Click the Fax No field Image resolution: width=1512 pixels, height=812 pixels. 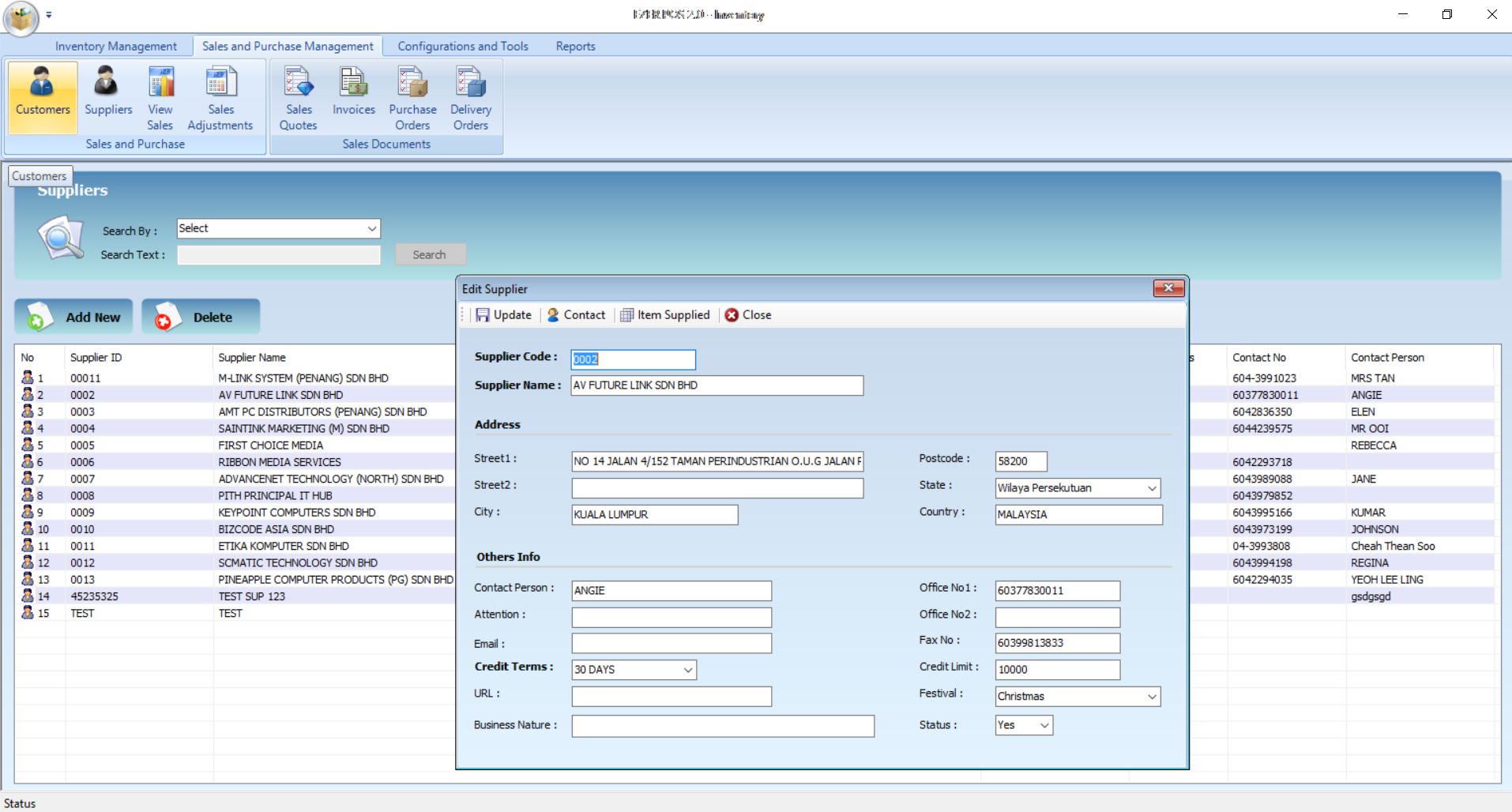tap(1058, 643)
